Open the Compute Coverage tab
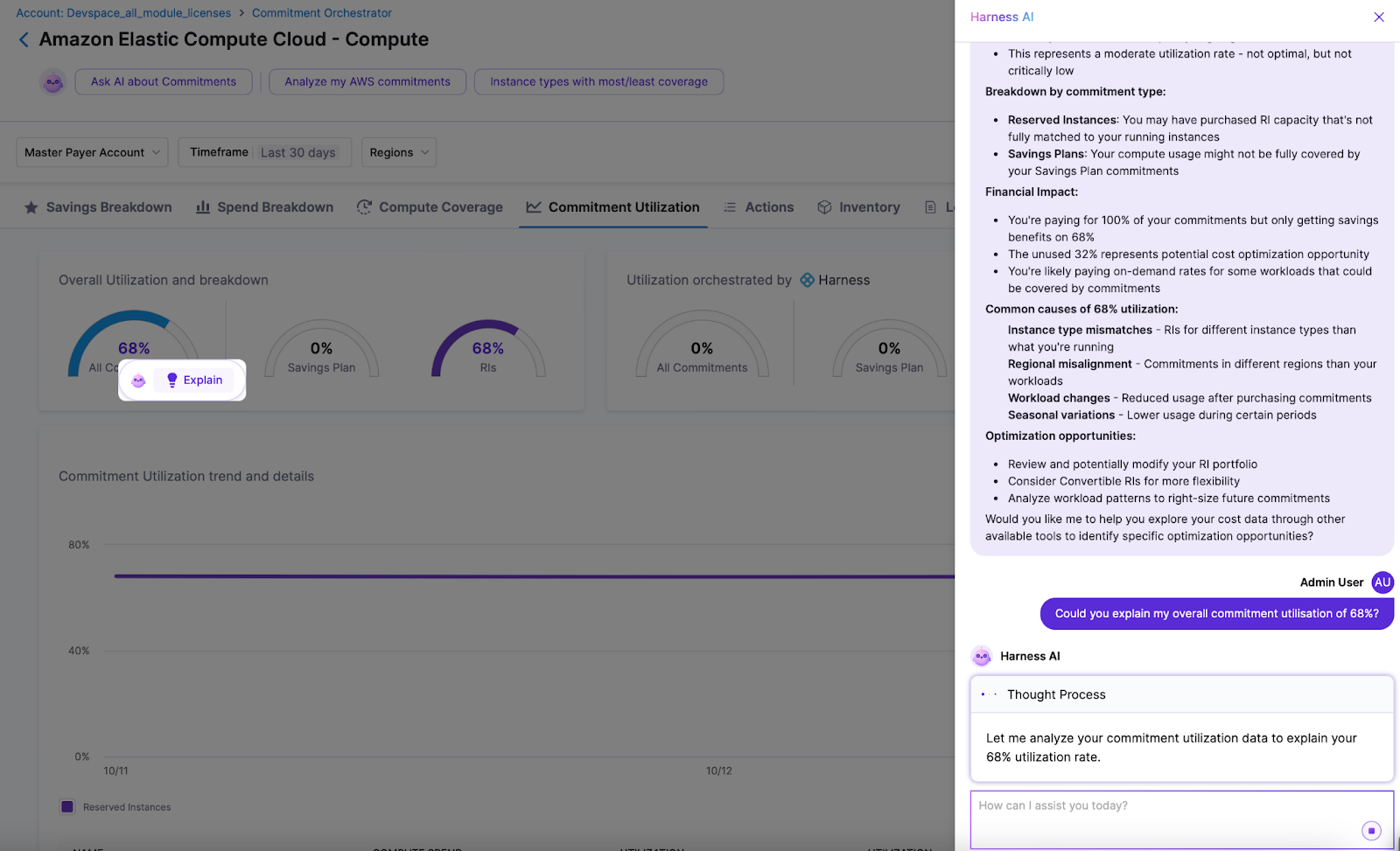1400x851 pixels. coord(430,207)
